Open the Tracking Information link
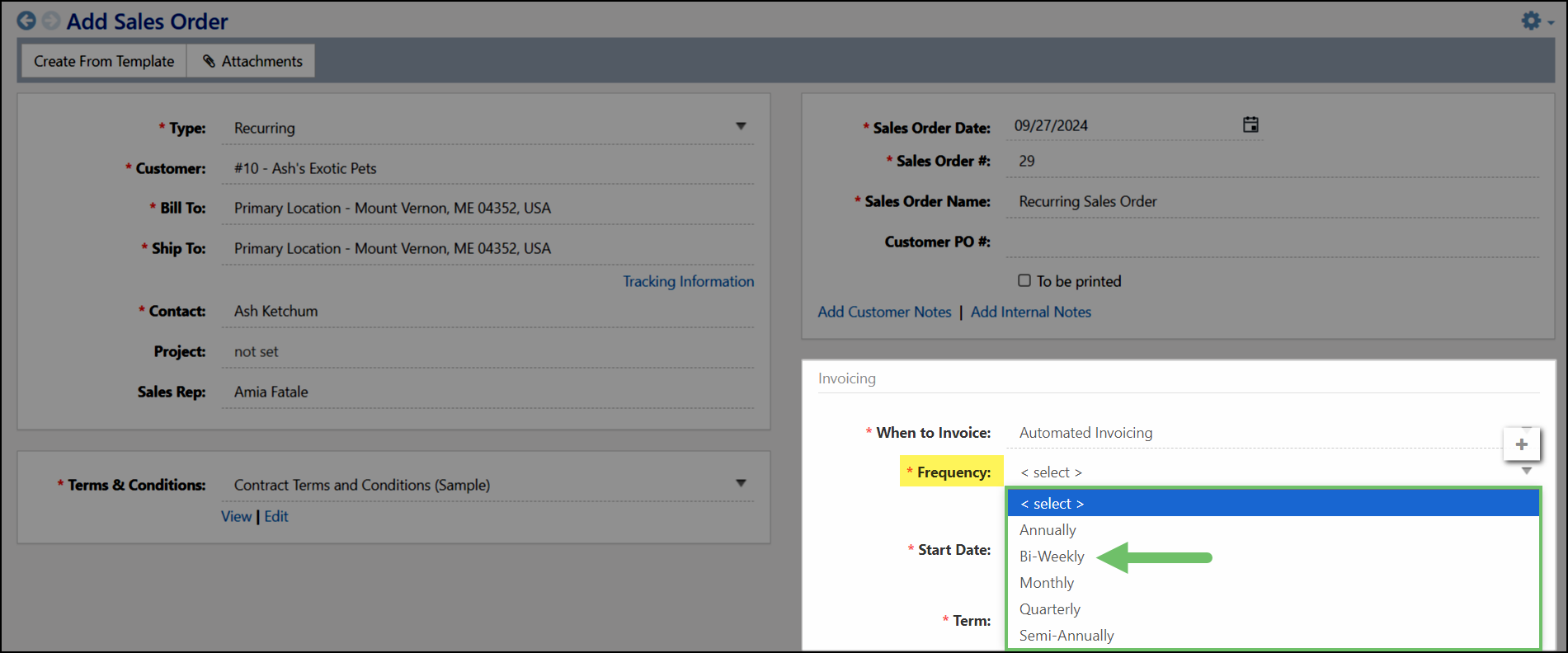 click(x=688, y=281)
